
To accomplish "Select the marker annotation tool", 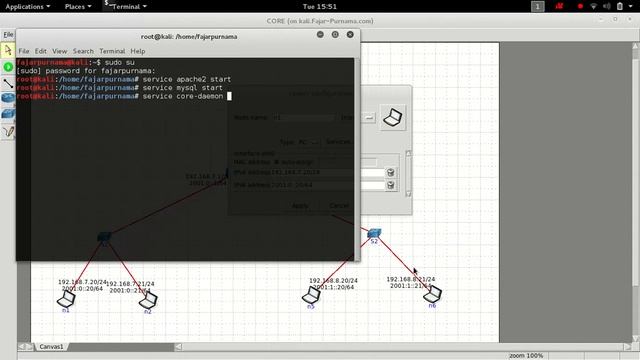I will [8, 131].
